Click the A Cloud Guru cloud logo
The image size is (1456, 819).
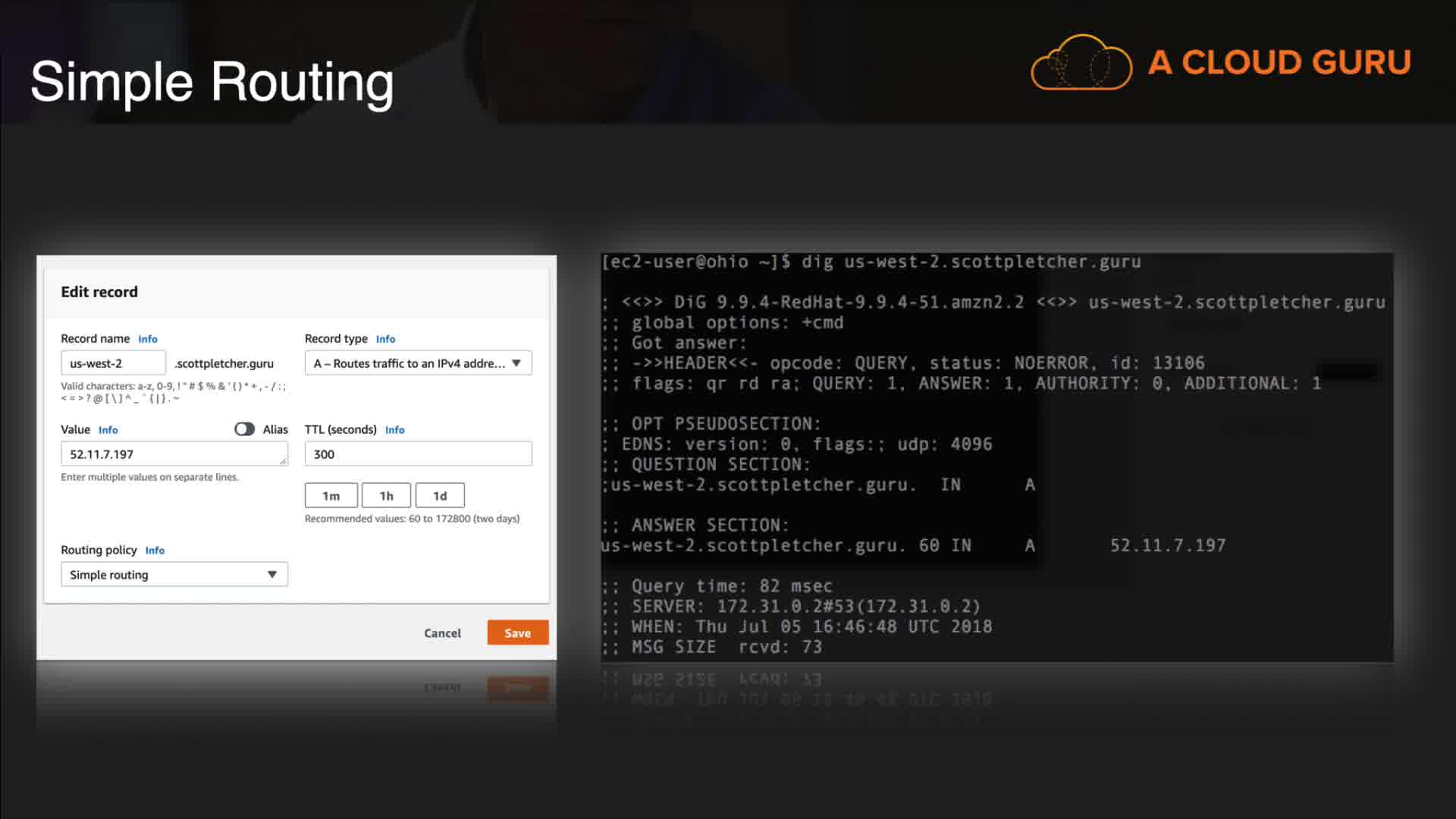[1081, 63]
